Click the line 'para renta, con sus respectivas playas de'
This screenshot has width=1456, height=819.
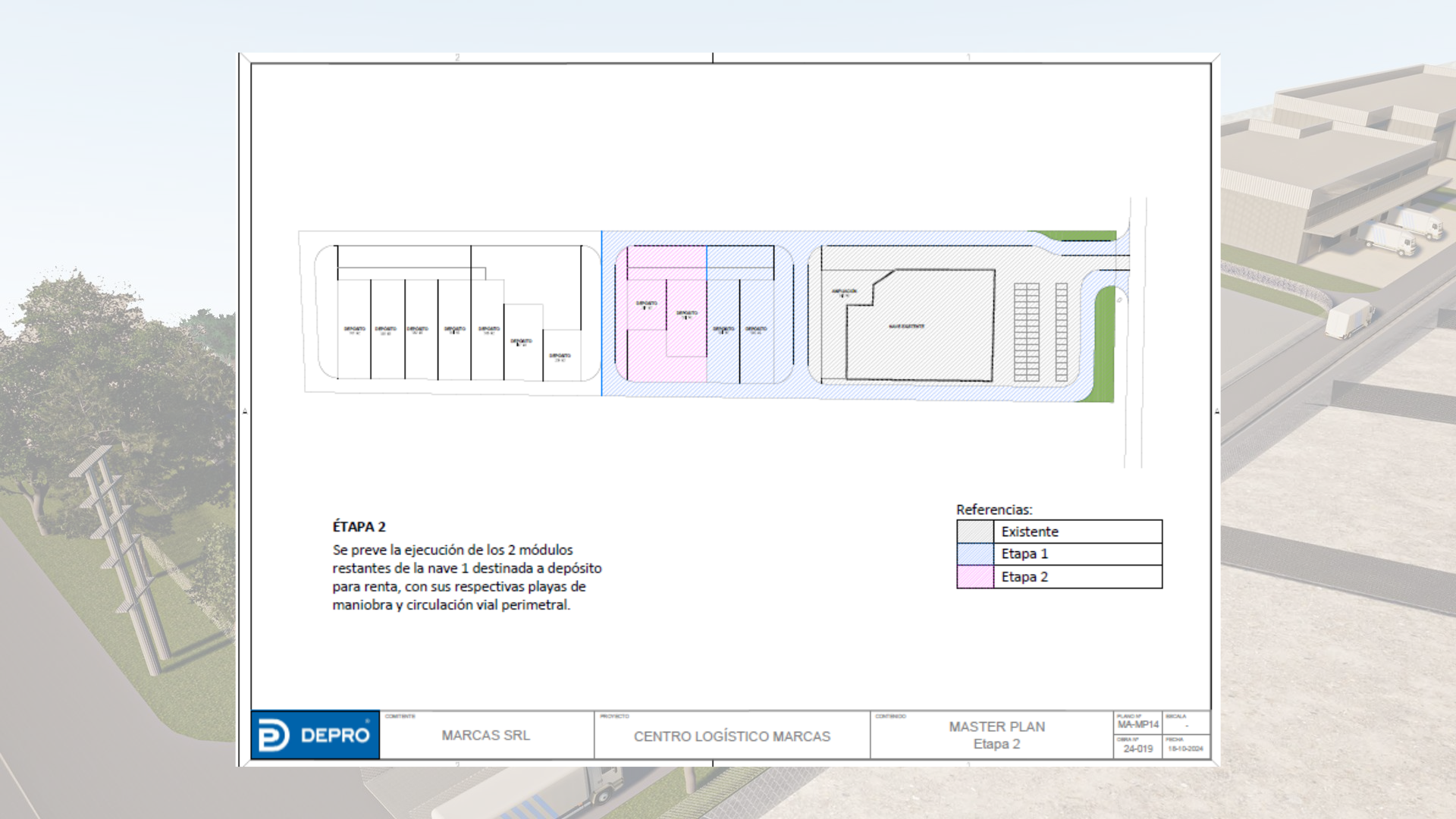click(459, 586)
